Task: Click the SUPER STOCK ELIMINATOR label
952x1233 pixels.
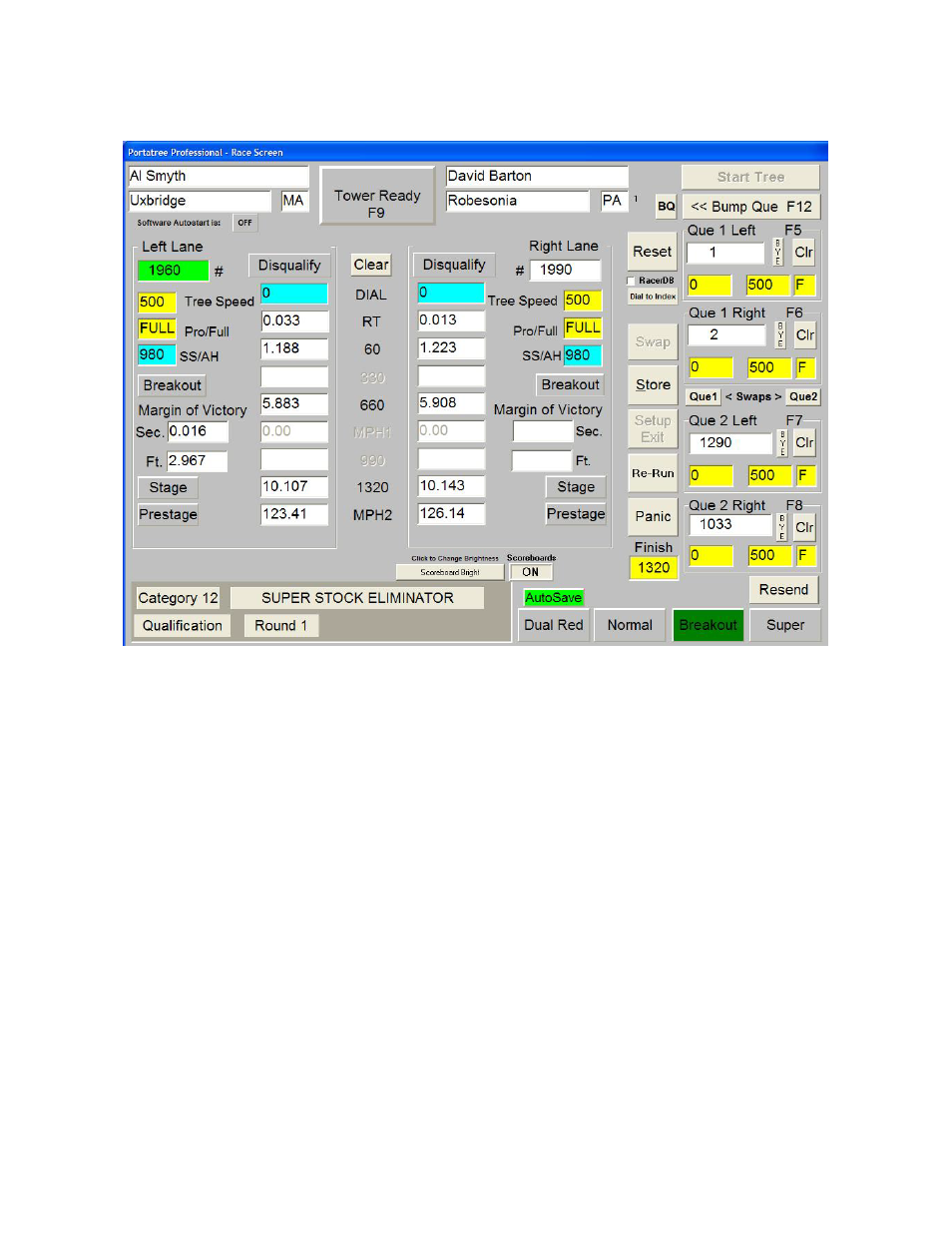Action: (357, 598)
